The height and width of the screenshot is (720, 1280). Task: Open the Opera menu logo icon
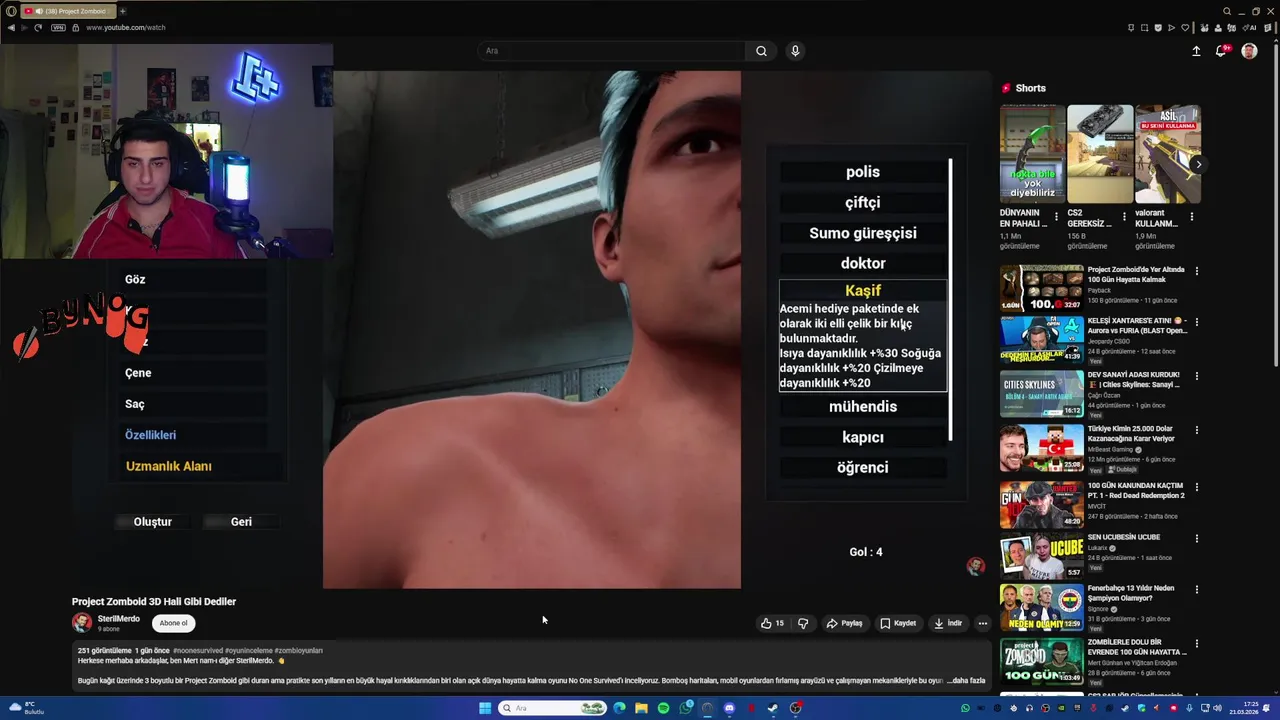click(11, 11)
